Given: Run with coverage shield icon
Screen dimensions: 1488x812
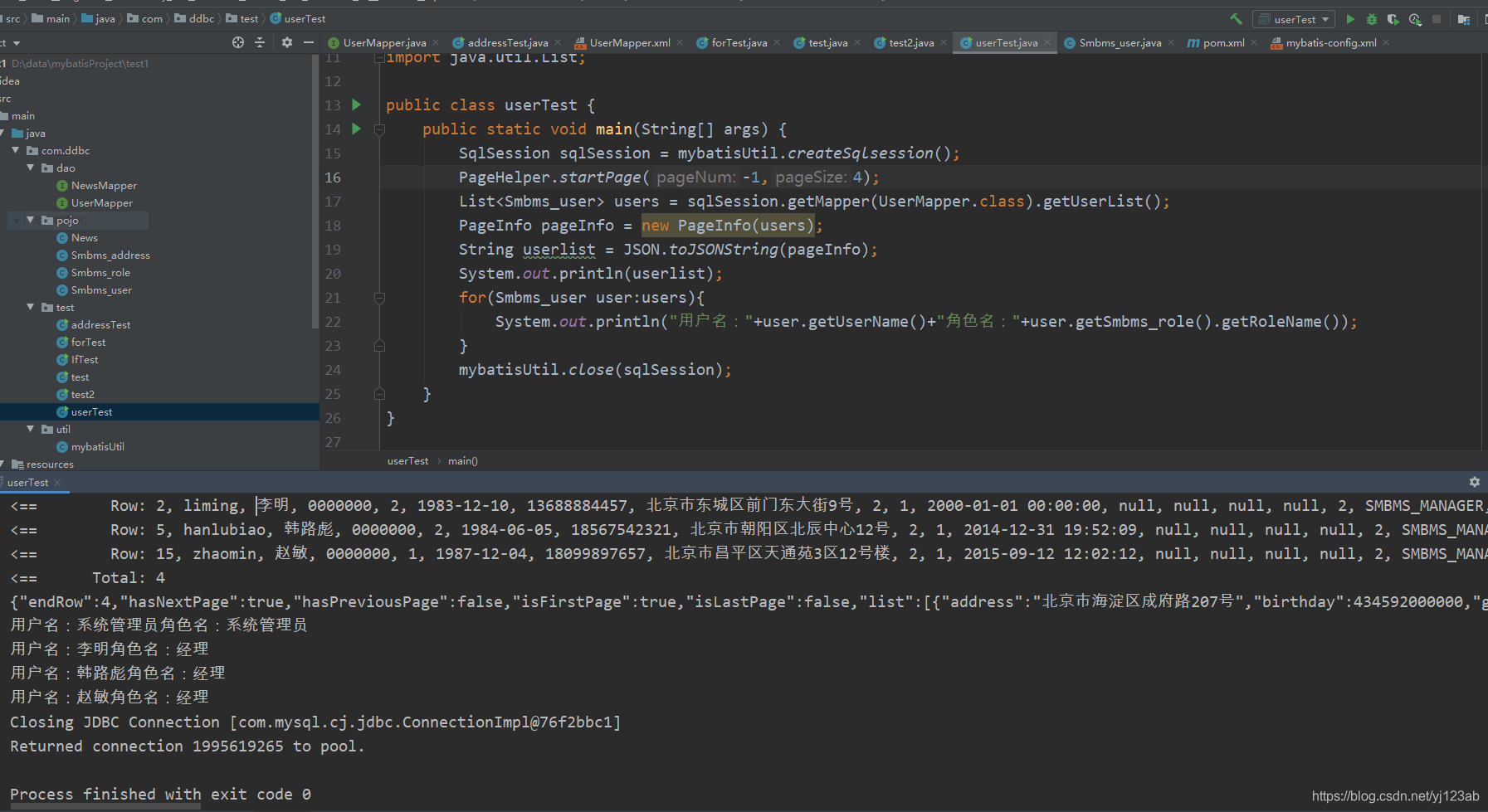Looking at the screenshot, I should pos(1393,19).
